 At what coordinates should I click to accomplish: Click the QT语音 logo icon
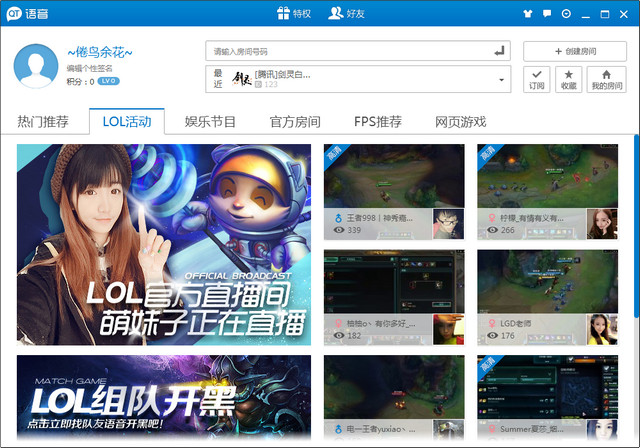14,13
